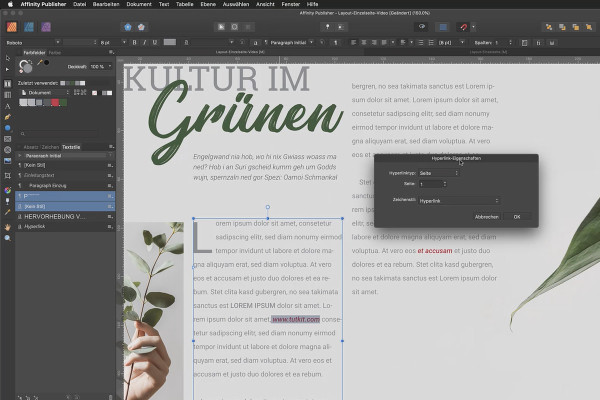Viewport: 600px width, 400px height.
Task: Click the text colour swatch in context toolbar
Action: pyautogui.click(x=170, y=42)
